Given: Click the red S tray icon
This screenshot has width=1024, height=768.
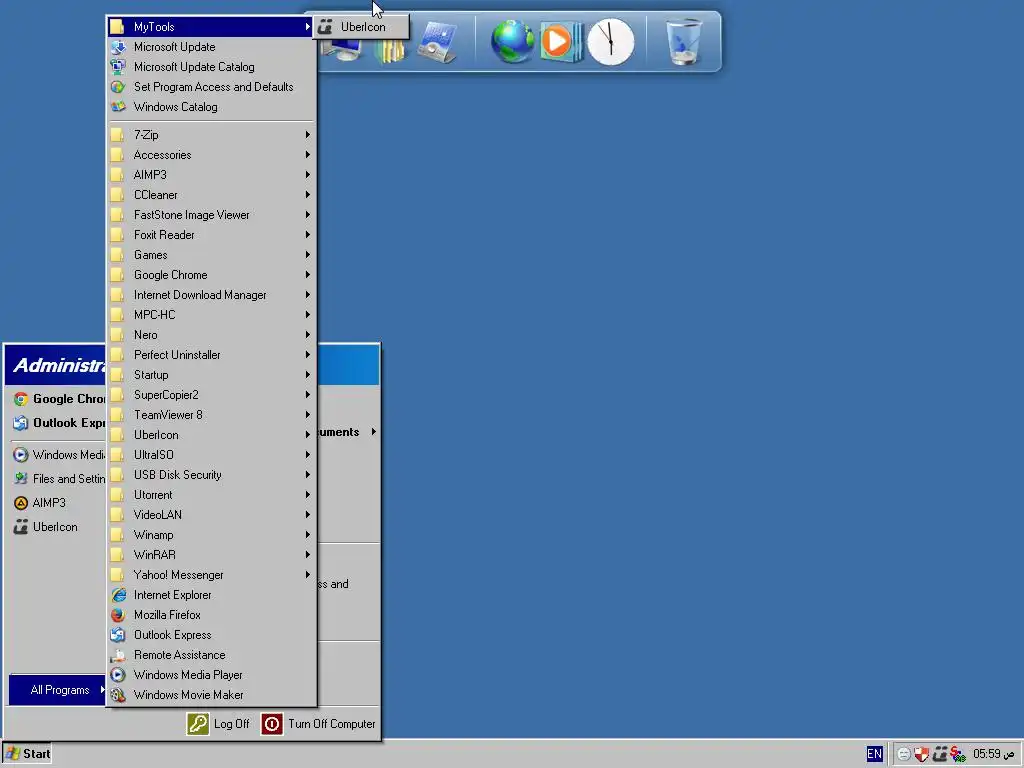Looking at the screenshot, I should tap(957, 754).
